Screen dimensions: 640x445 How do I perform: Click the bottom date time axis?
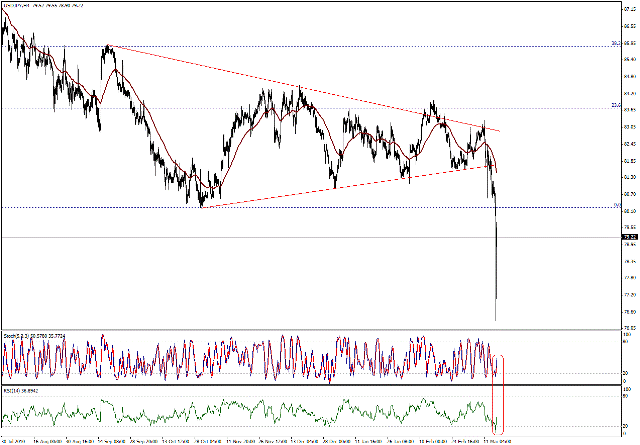[300, 438]
